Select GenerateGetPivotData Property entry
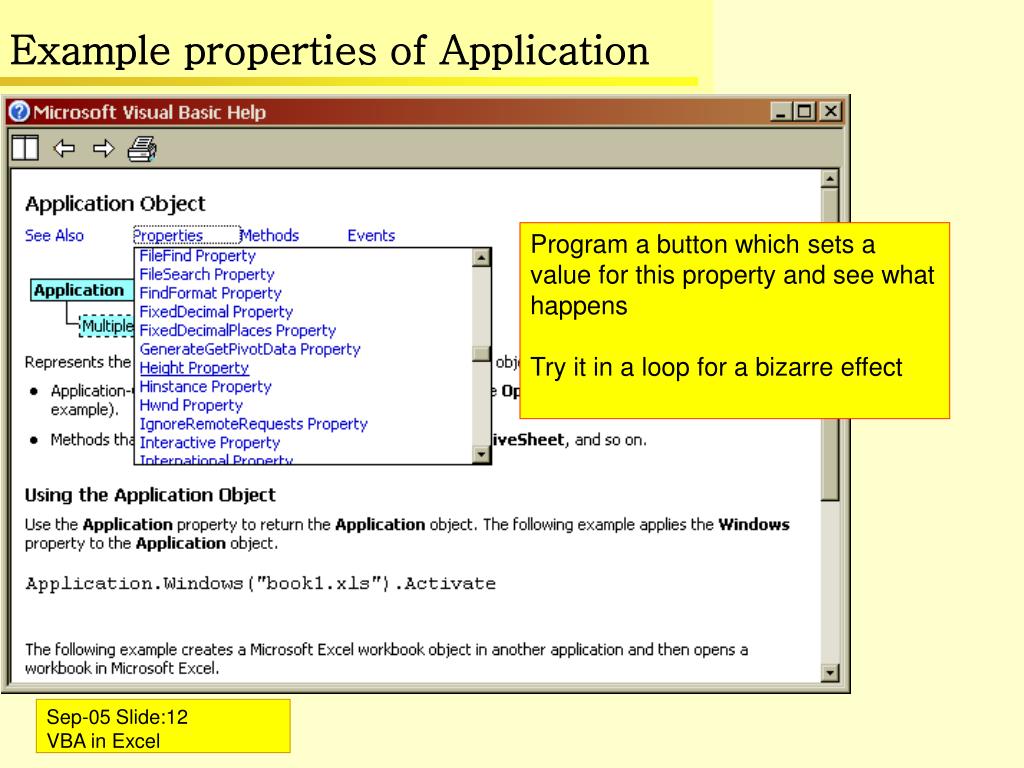The width and height of the screenshot is (1024, 768). tap(249, 349)
